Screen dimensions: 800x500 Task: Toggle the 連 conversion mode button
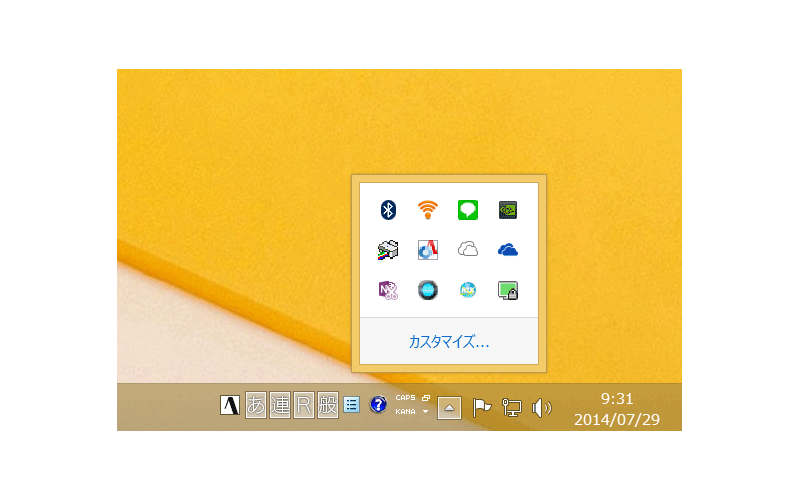point(280,406)
